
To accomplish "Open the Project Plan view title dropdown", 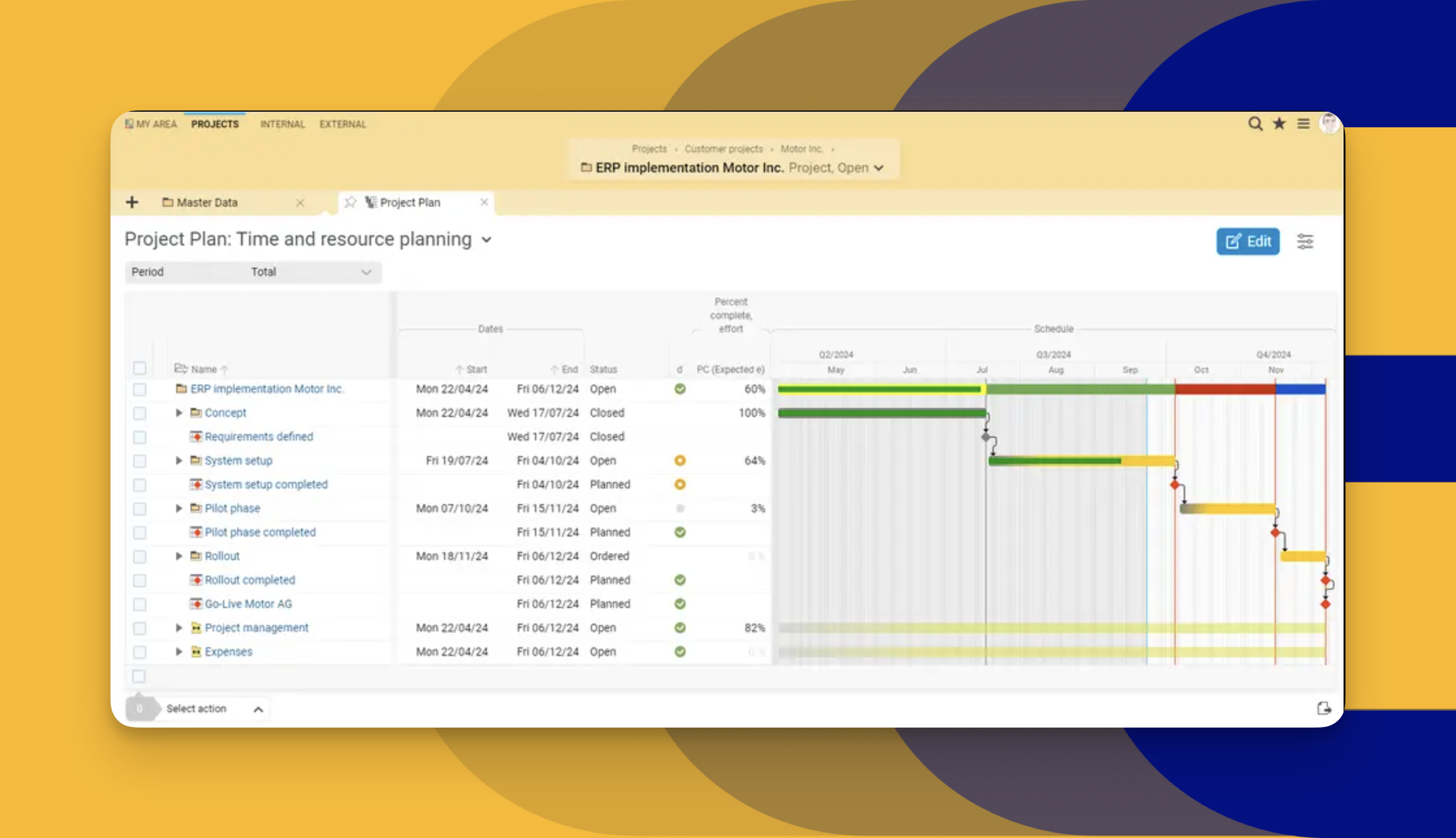I will [486, 240].
